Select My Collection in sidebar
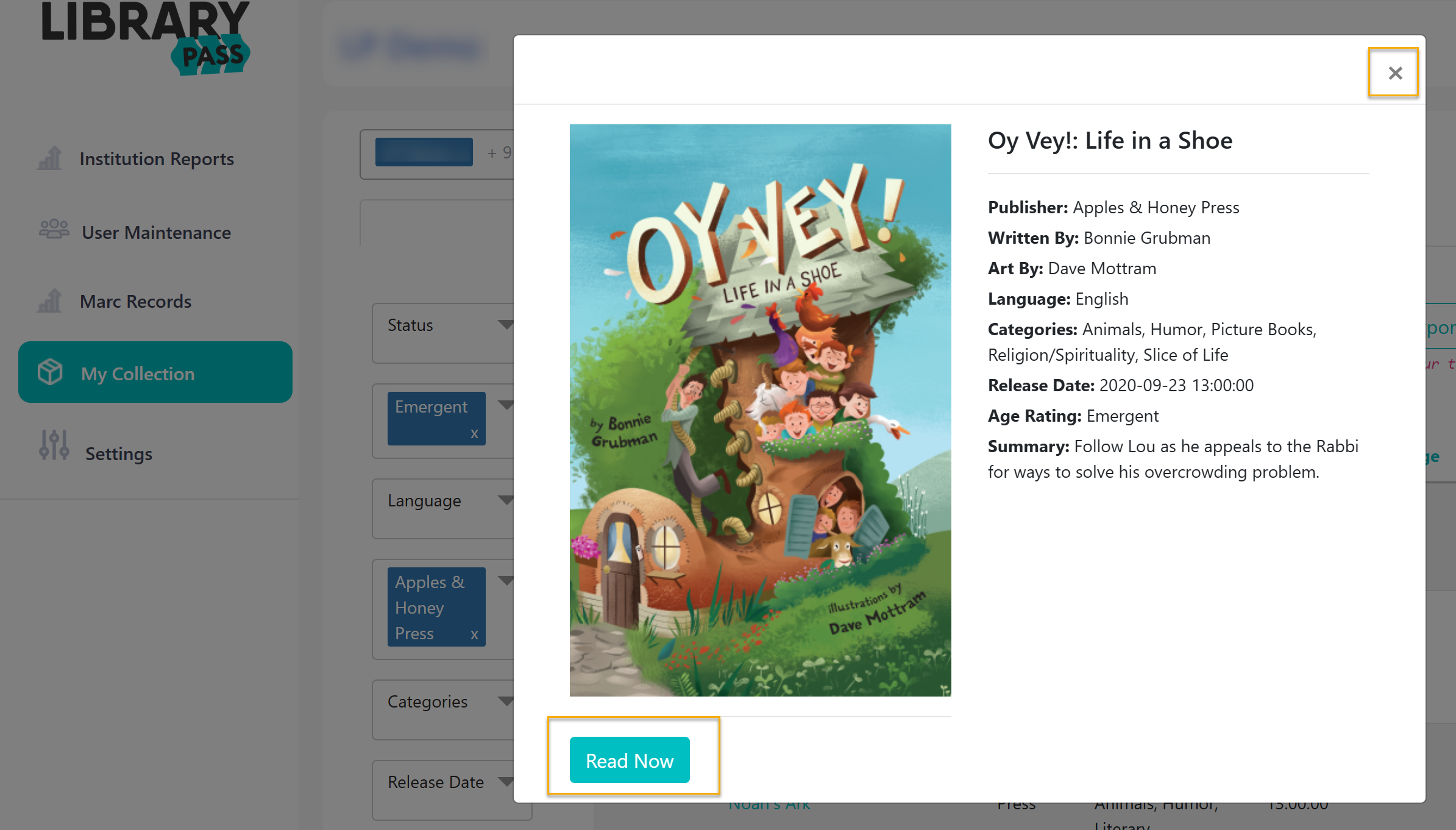The image size is (1456, 830). pos(155,372)
